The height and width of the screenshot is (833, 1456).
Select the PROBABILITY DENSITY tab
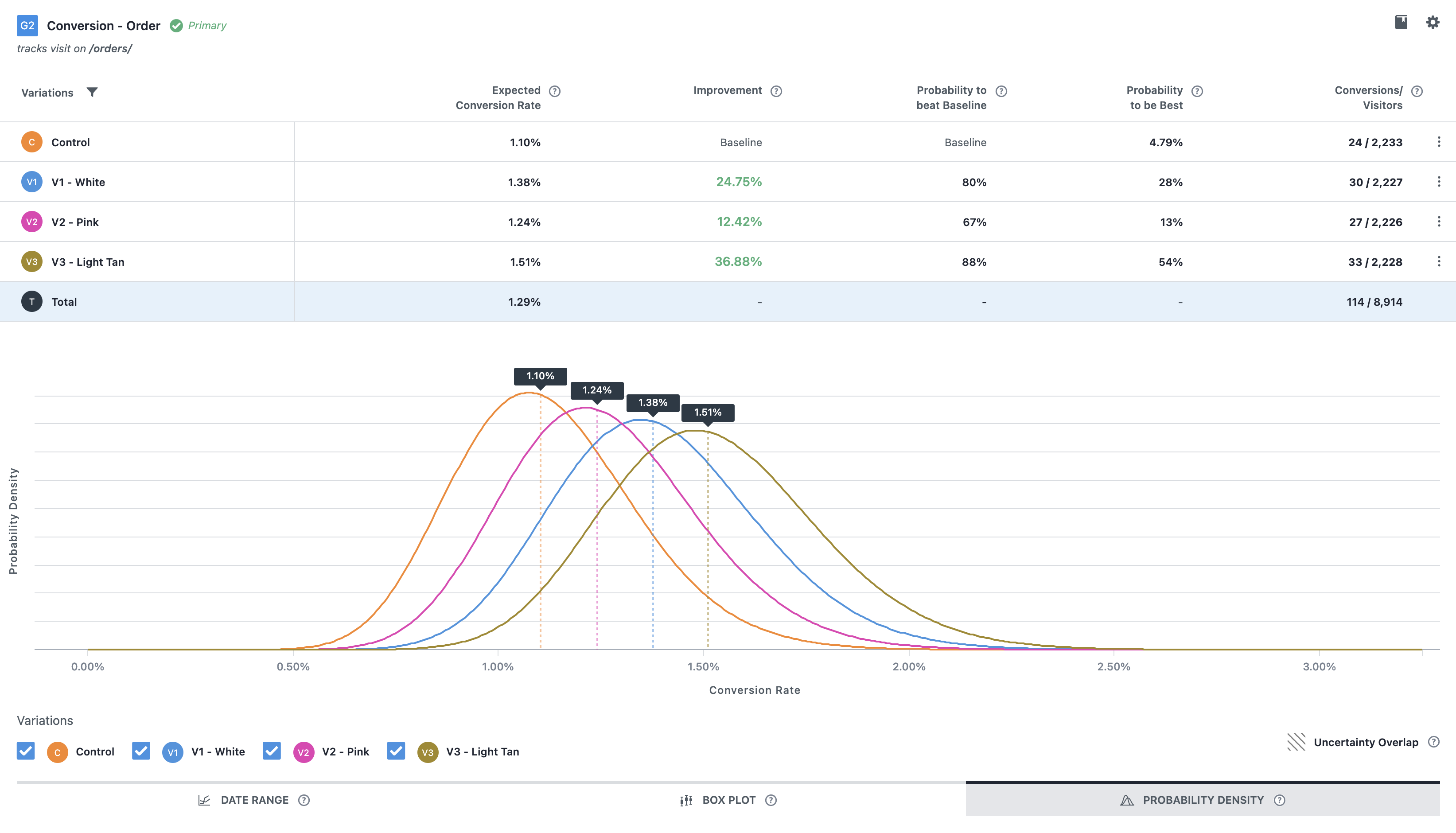click(1203, 800)
